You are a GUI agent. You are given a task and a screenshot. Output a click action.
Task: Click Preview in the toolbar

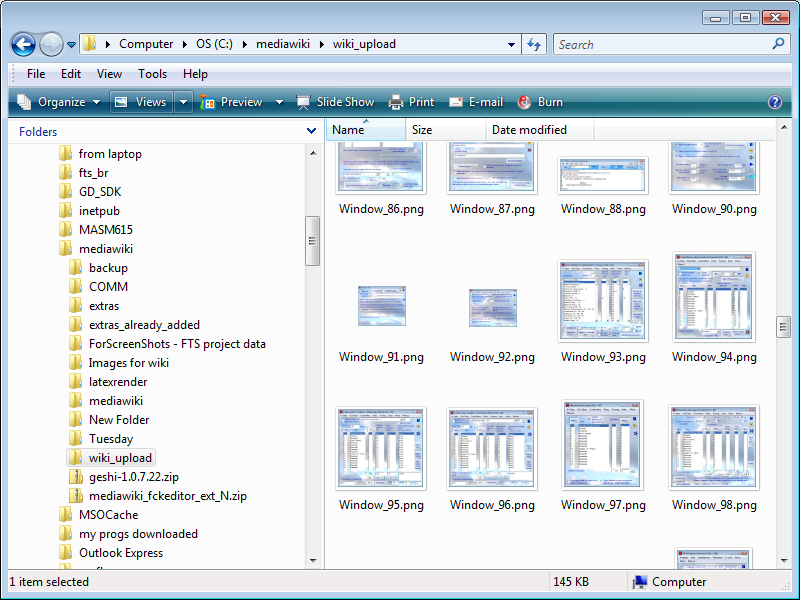tap(231, 102)
